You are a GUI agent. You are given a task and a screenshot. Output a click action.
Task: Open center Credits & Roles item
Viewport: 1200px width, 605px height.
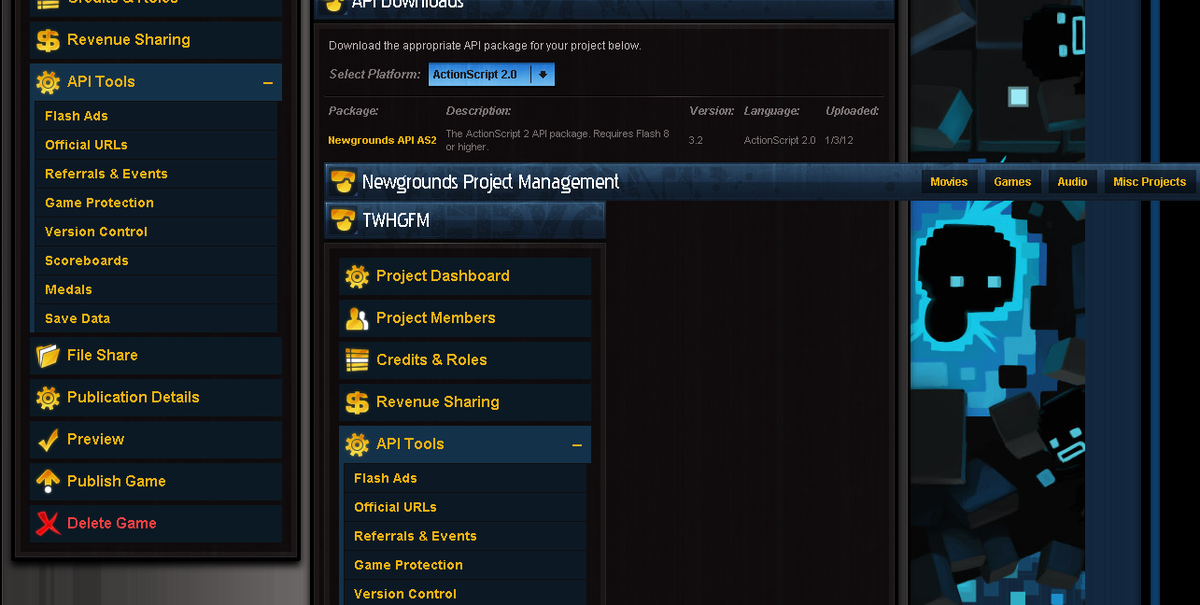pyautogui.click(x=465, y=360)
